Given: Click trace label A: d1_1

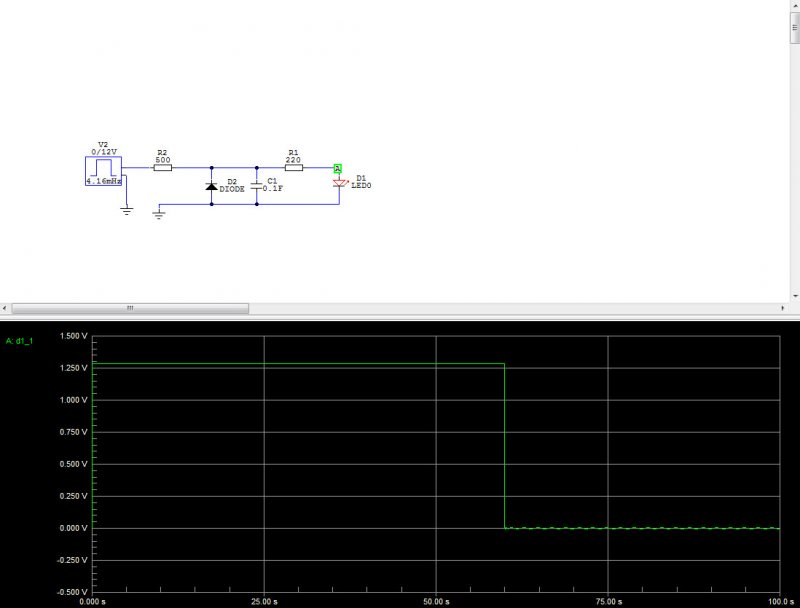Looking at the screenshot, I should coord(19,341).
